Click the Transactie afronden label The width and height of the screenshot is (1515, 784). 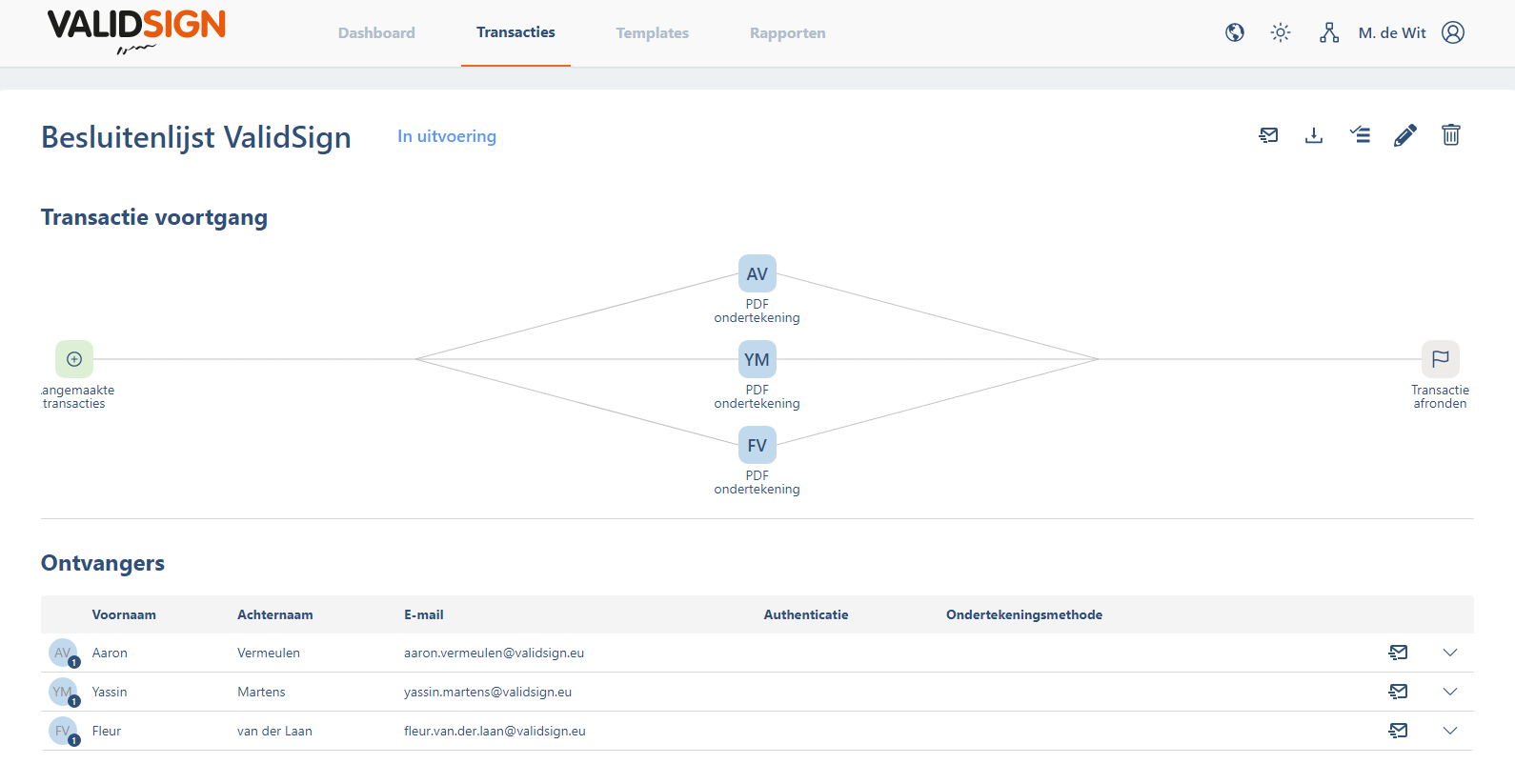(1441, 396)
